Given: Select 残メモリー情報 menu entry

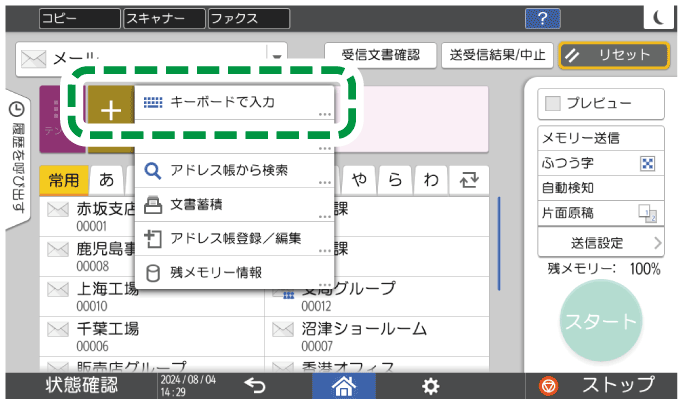Looking at the screenshot, I should coord(234,273).
